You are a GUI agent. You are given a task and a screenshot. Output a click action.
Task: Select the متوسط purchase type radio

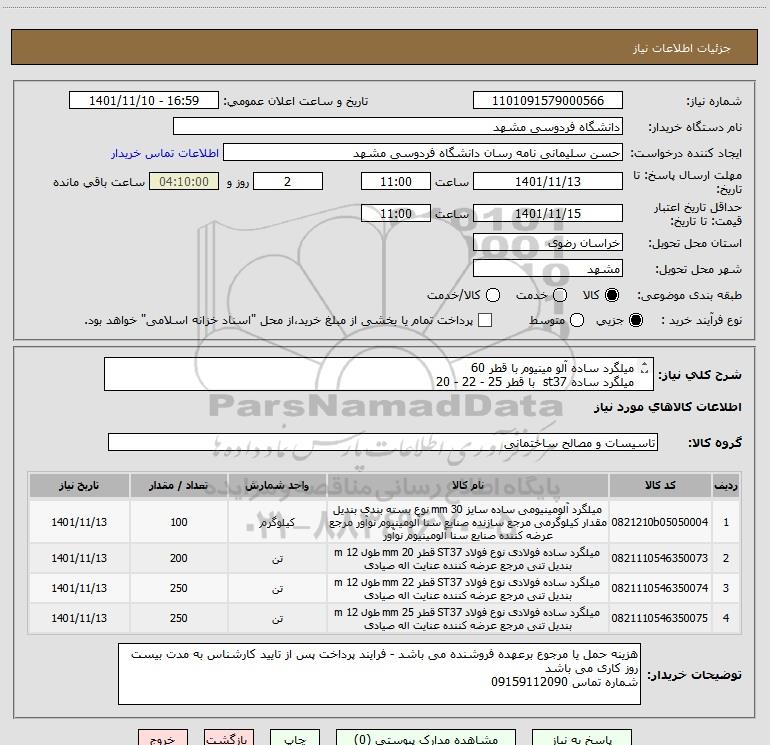(577, 320)
